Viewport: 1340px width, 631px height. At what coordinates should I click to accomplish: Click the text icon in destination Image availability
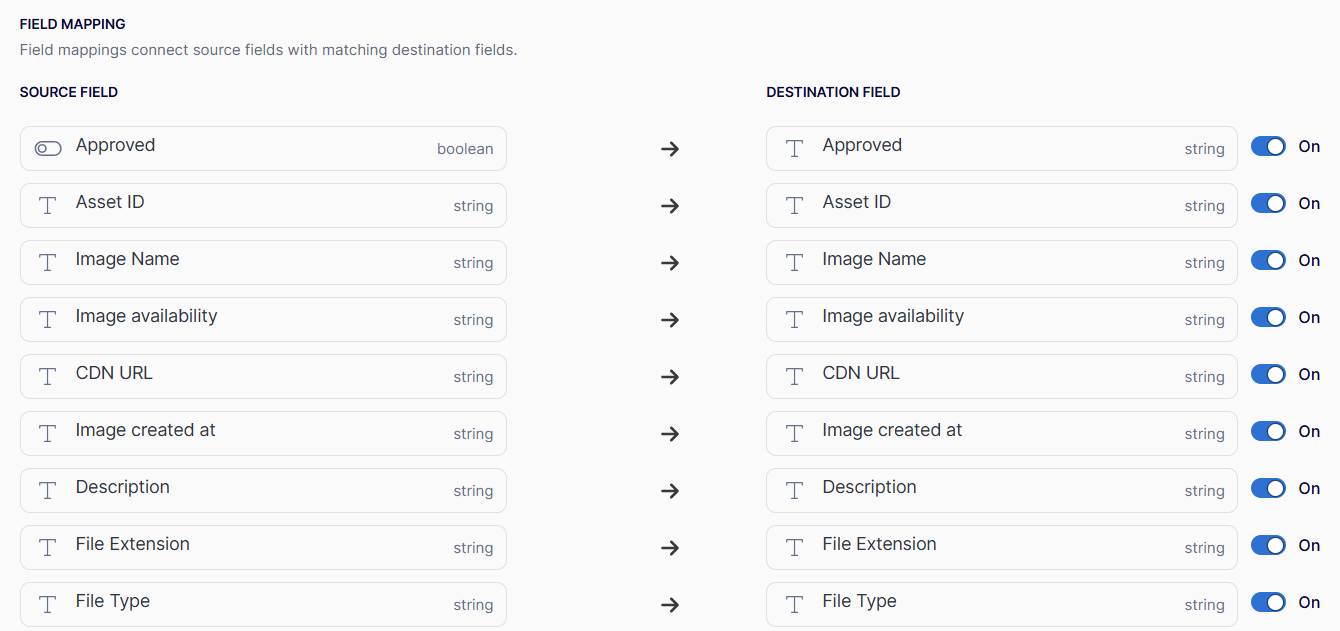click(794, 319)
